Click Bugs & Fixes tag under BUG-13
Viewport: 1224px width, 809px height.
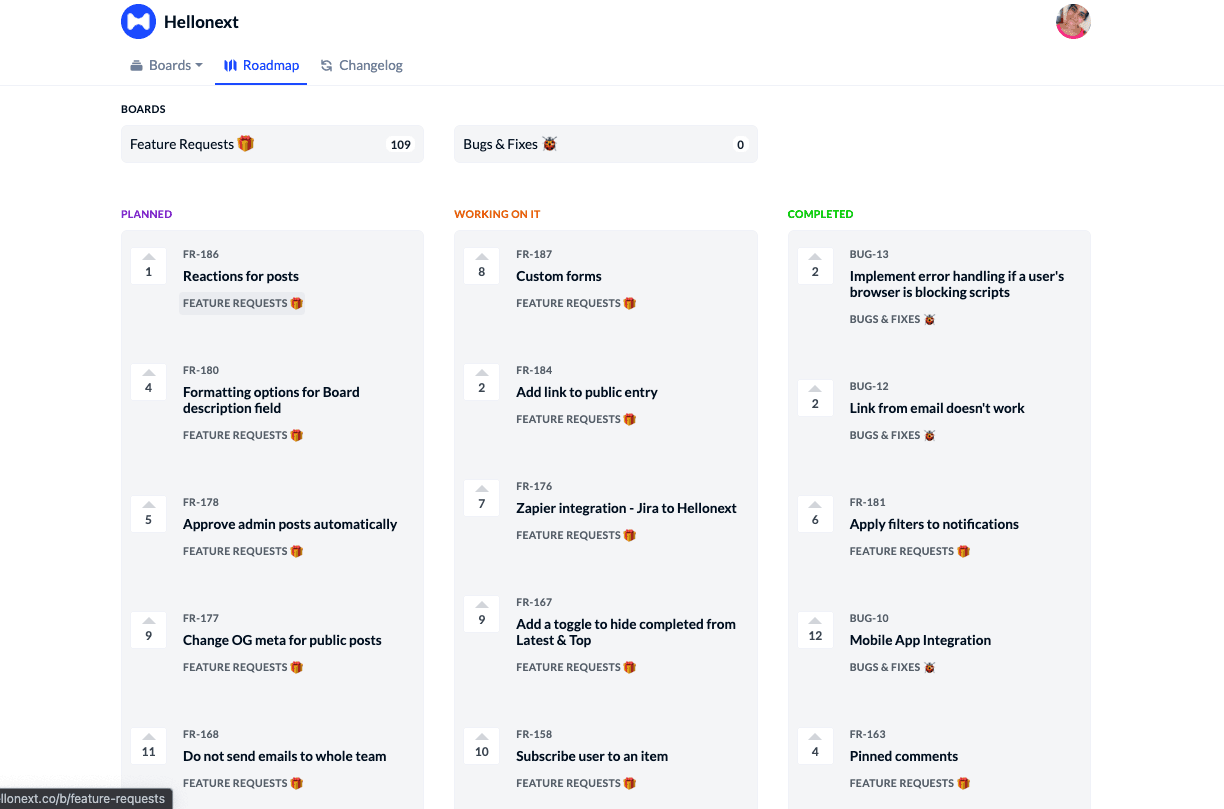coord(892,319)
